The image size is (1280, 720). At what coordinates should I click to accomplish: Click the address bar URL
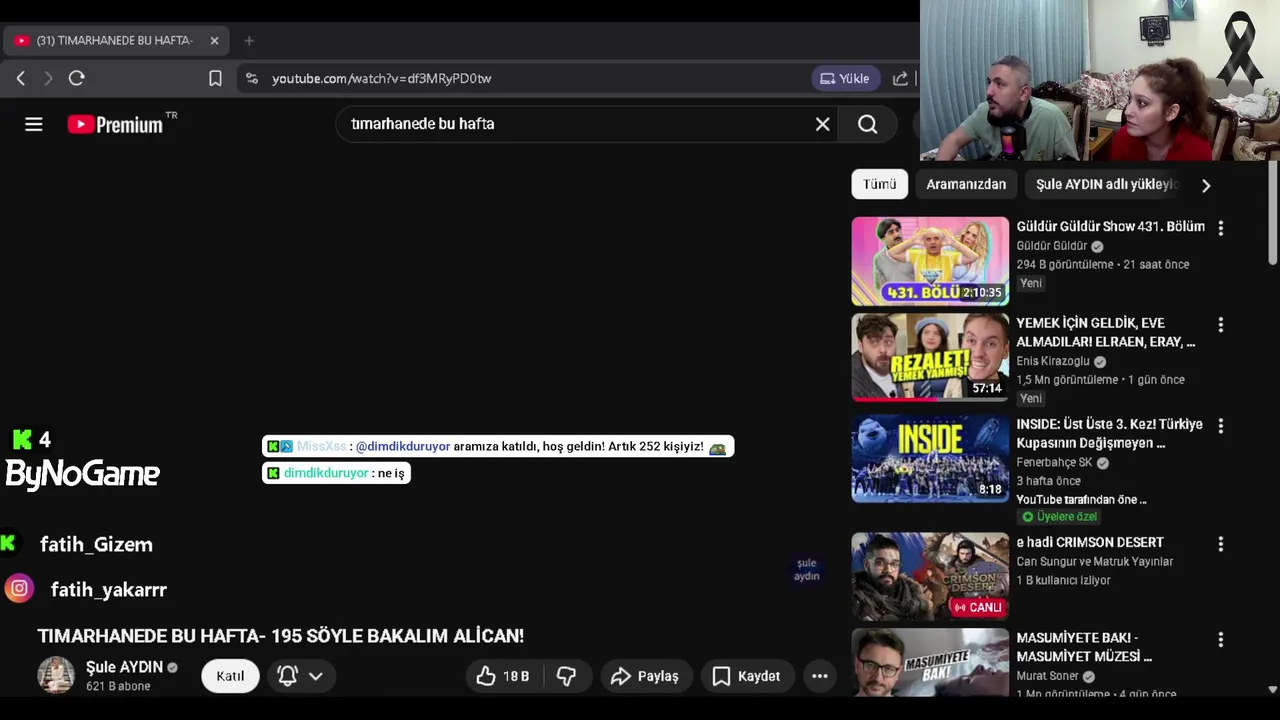pyautogui.click(x=381, y=78)
